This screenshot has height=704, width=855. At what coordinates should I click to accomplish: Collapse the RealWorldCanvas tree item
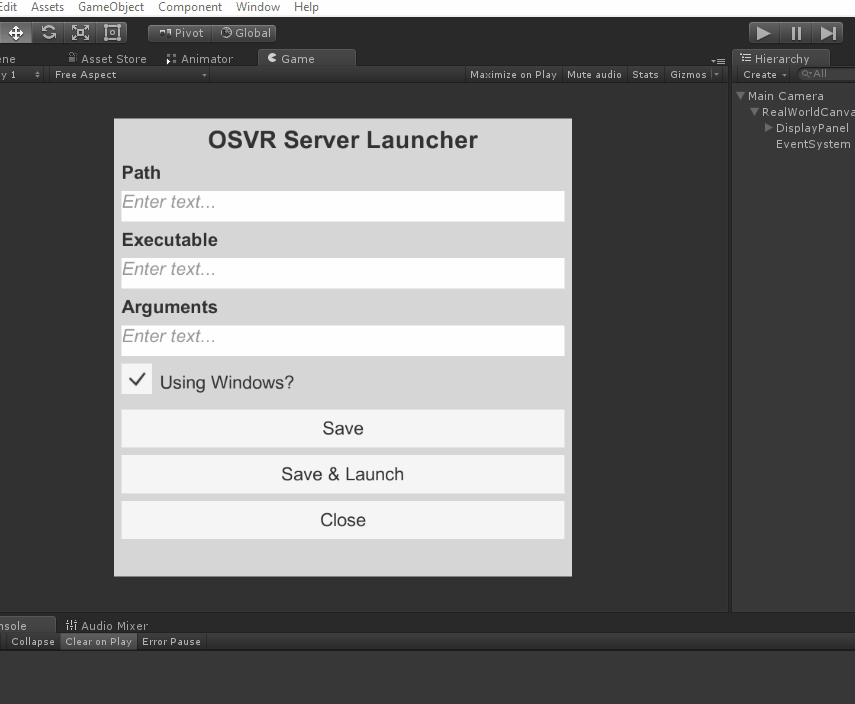click(x=755, y=112)
